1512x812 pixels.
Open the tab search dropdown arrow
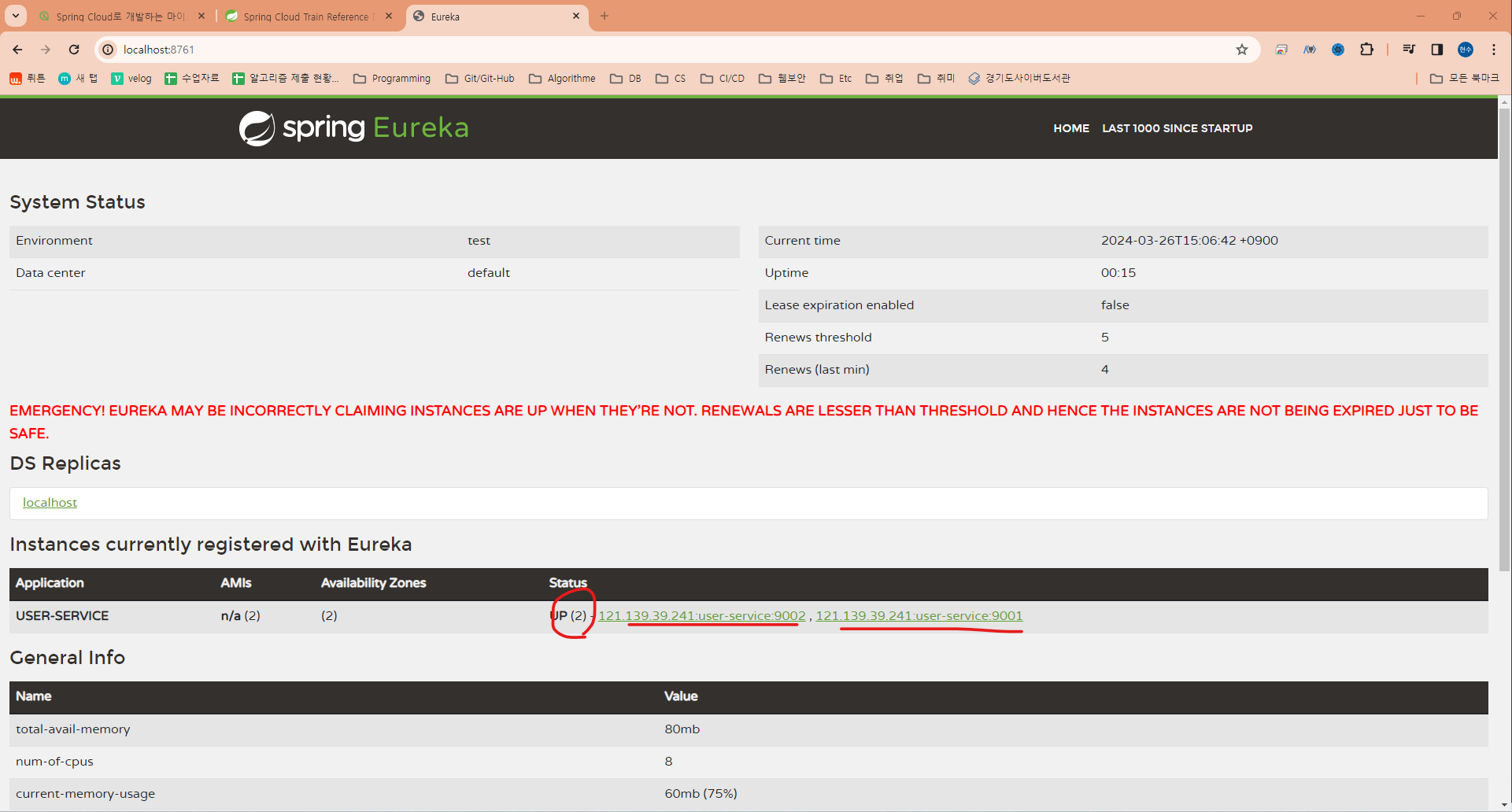[x=16, y=16]
